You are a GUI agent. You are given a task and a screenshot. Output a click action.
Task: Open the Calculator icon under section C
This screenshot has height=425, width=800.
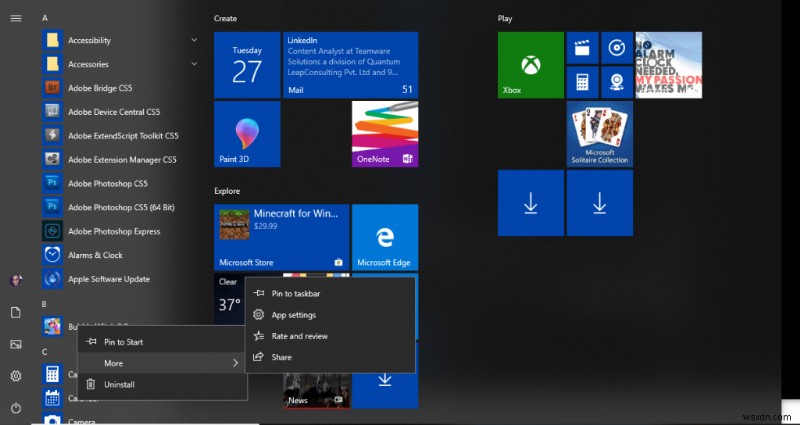[x=52, y=374]
